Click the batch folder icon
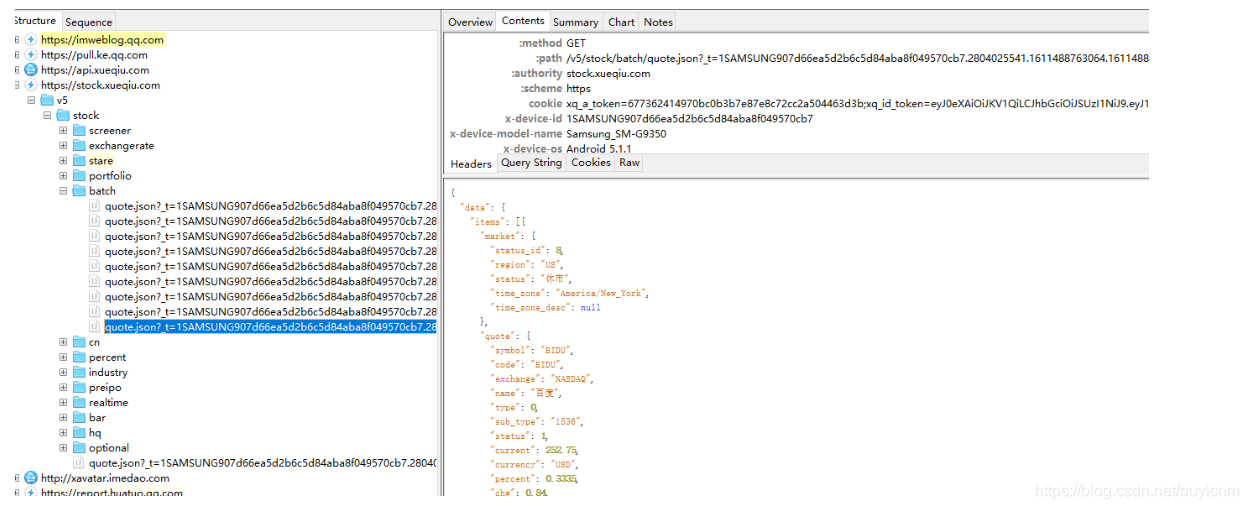 coord(79,191)
